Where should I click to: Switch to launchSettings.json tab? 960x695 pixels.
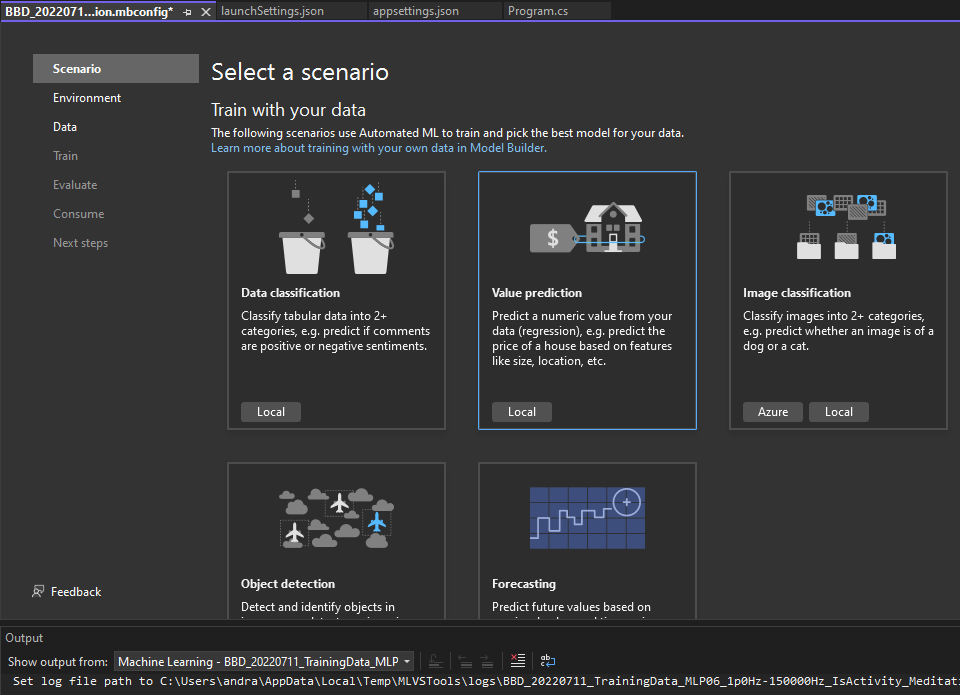pyautogui.click(x=272, y=11)
